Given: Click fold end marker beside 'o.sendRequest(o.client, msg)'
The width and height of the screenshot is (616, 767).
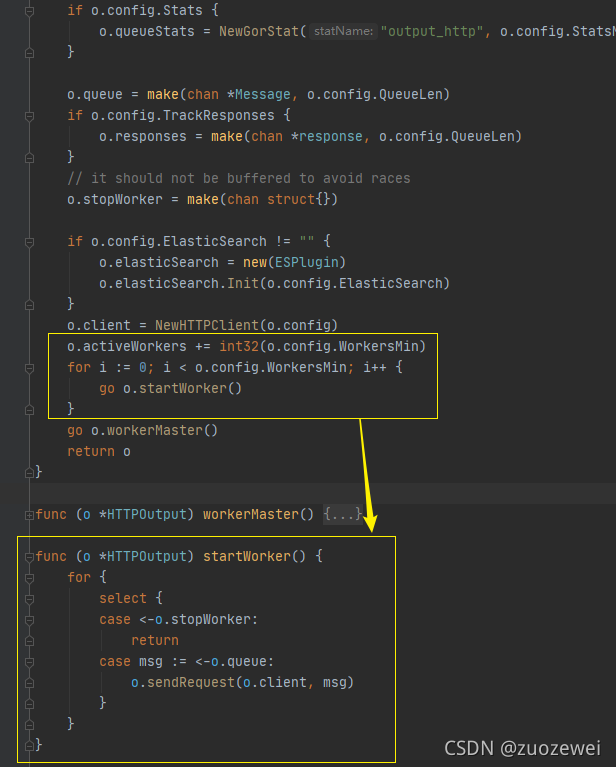Looking at the screenshot, I should 29,683.
